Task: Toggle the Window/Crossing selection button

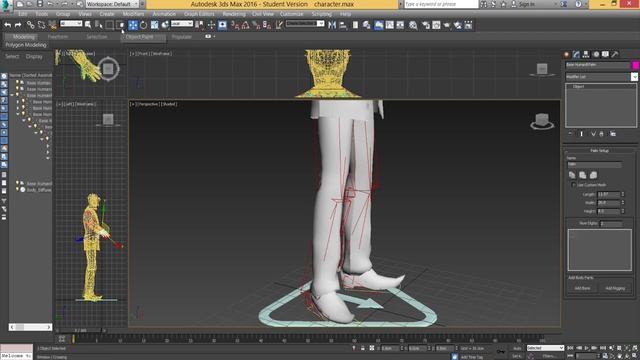Action: [x=120, y=25]
